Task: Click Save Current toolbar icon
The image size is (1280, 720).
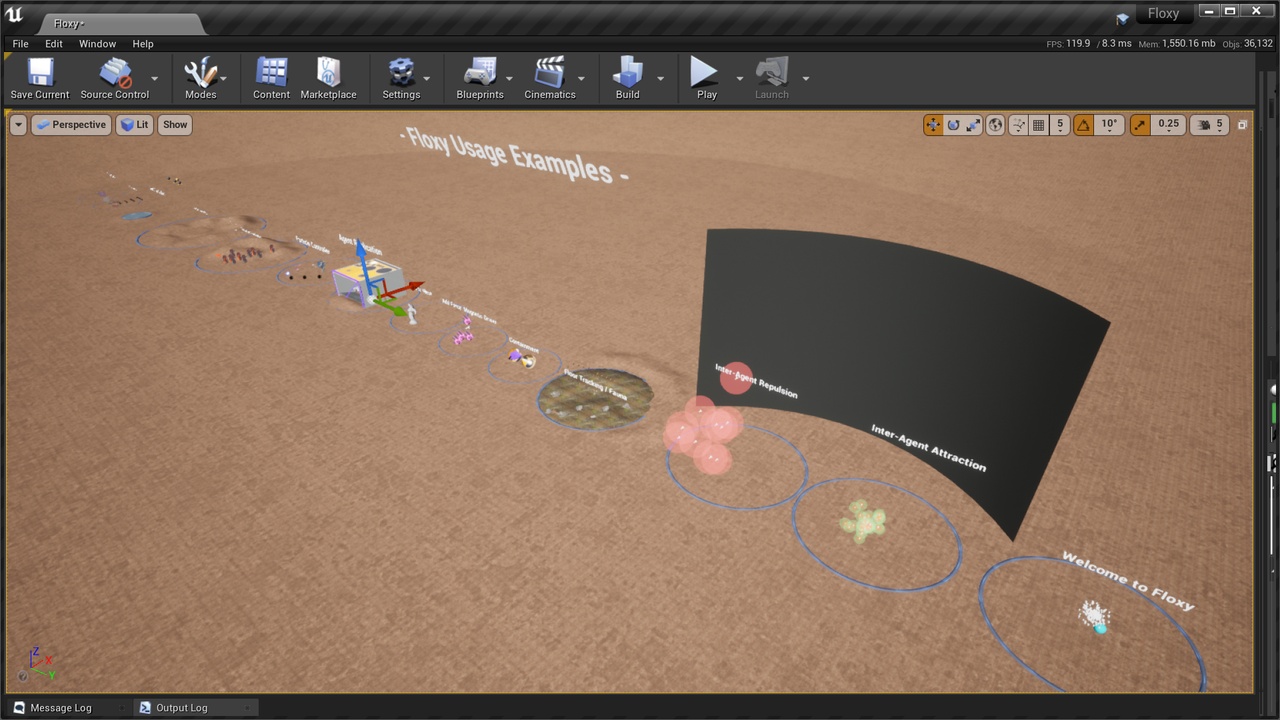Action: (x=40, y=78)
